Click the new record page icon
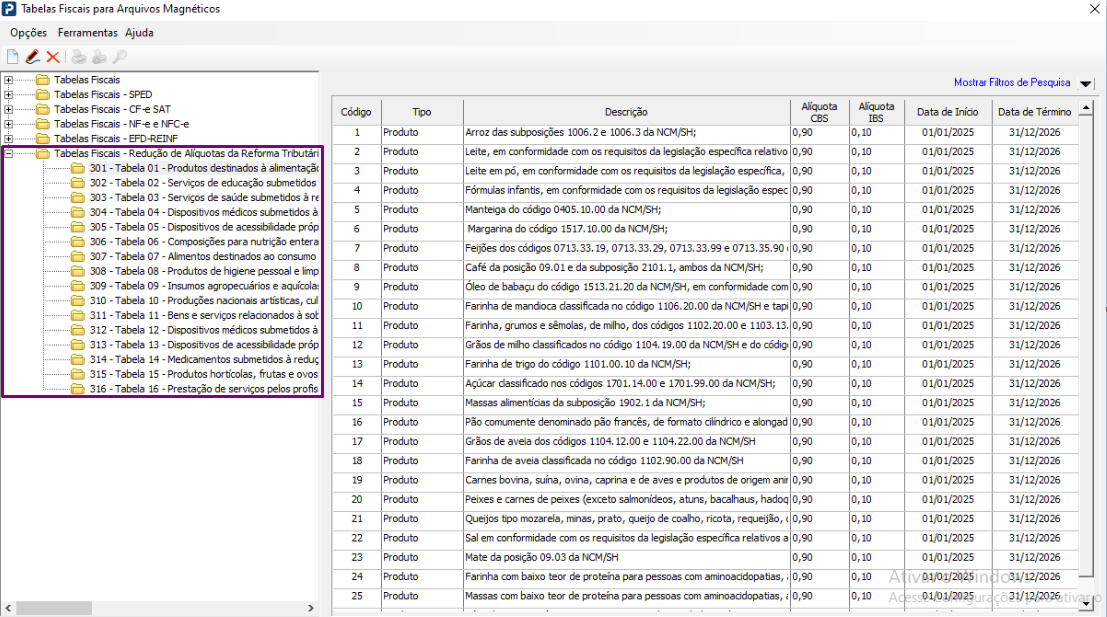The image size is (1107, 617). pos(13,58)
